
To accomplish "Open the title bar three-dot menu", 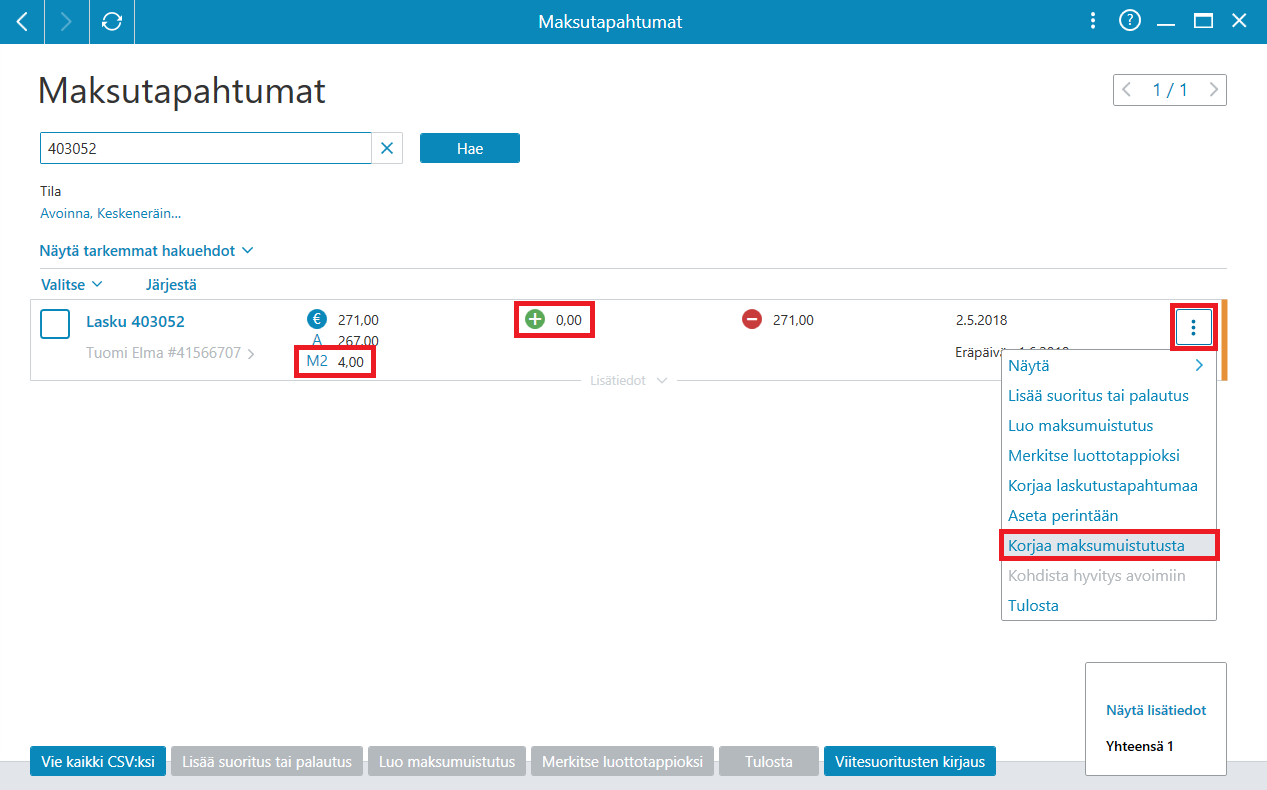I will 1093,21.
